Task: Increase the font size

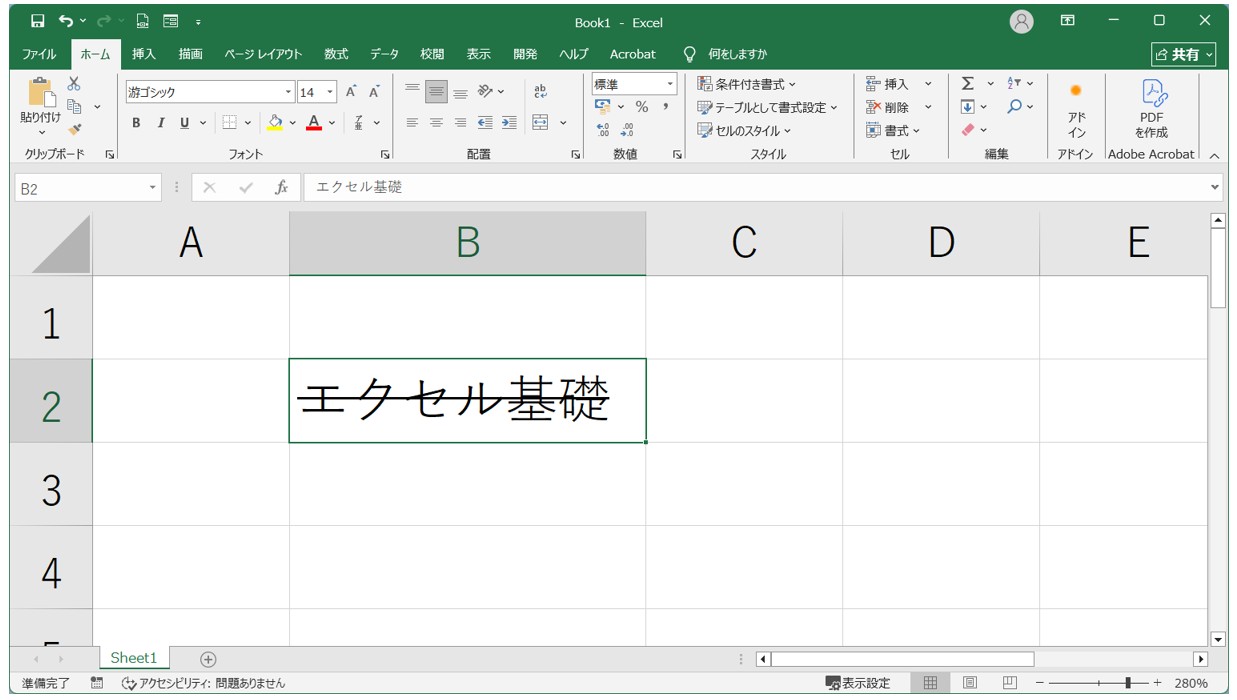Action: click(351, 92)
